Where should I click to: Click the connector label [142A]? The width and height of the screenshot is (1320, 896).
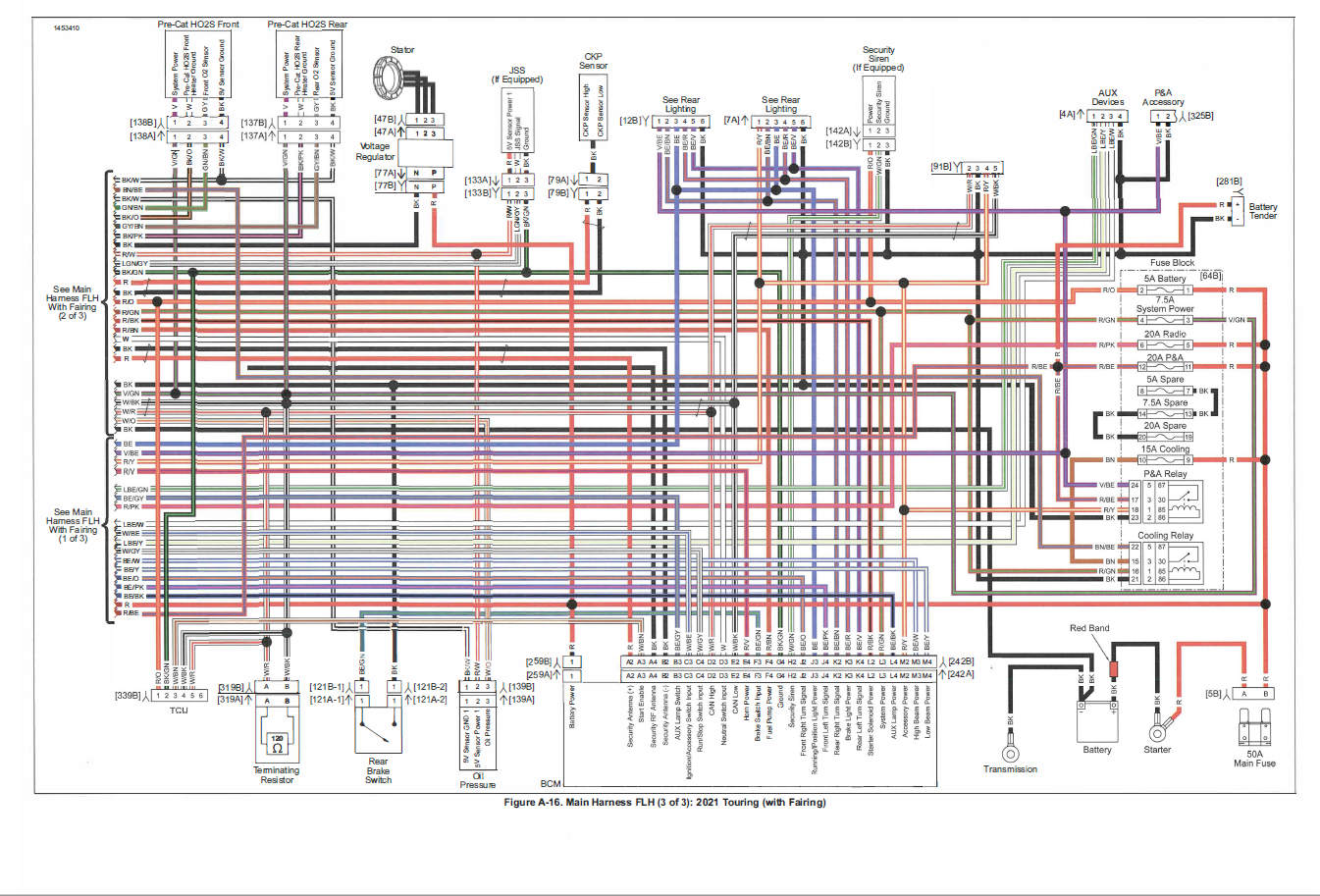point(839,131)
